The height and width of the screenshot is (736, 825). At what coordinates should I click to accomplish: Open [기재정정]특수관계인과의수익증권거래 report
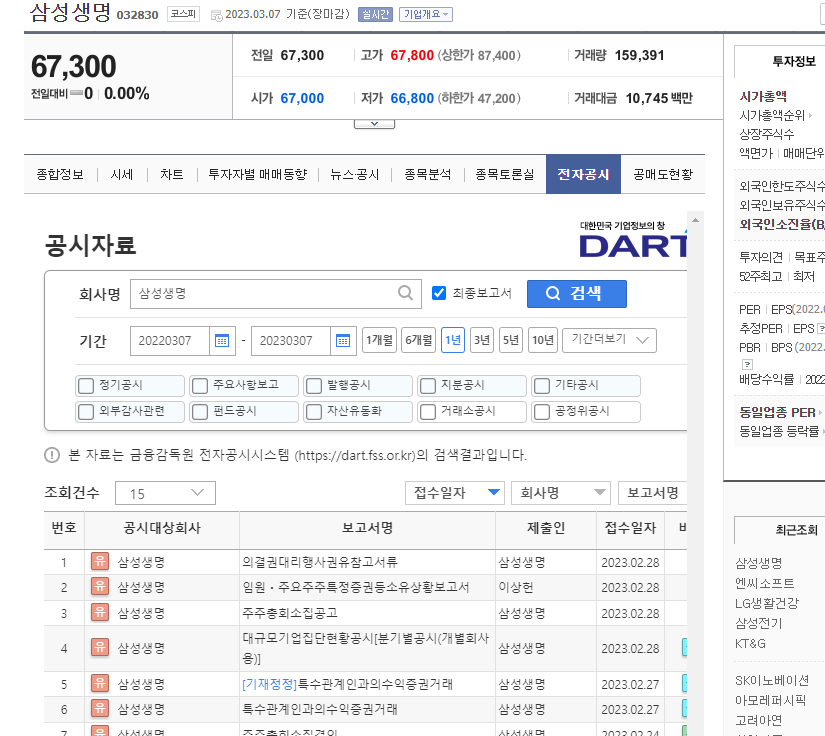347,684
